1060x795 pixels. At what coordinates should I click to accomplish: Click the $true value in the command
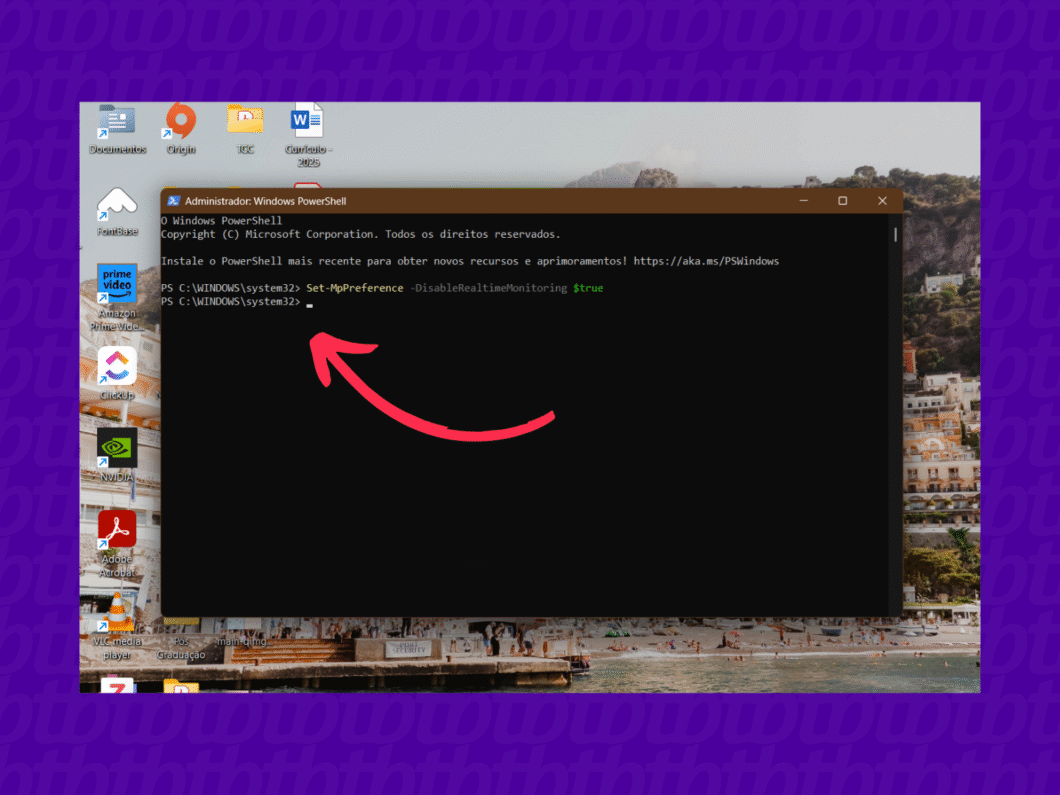click(587, 288)
